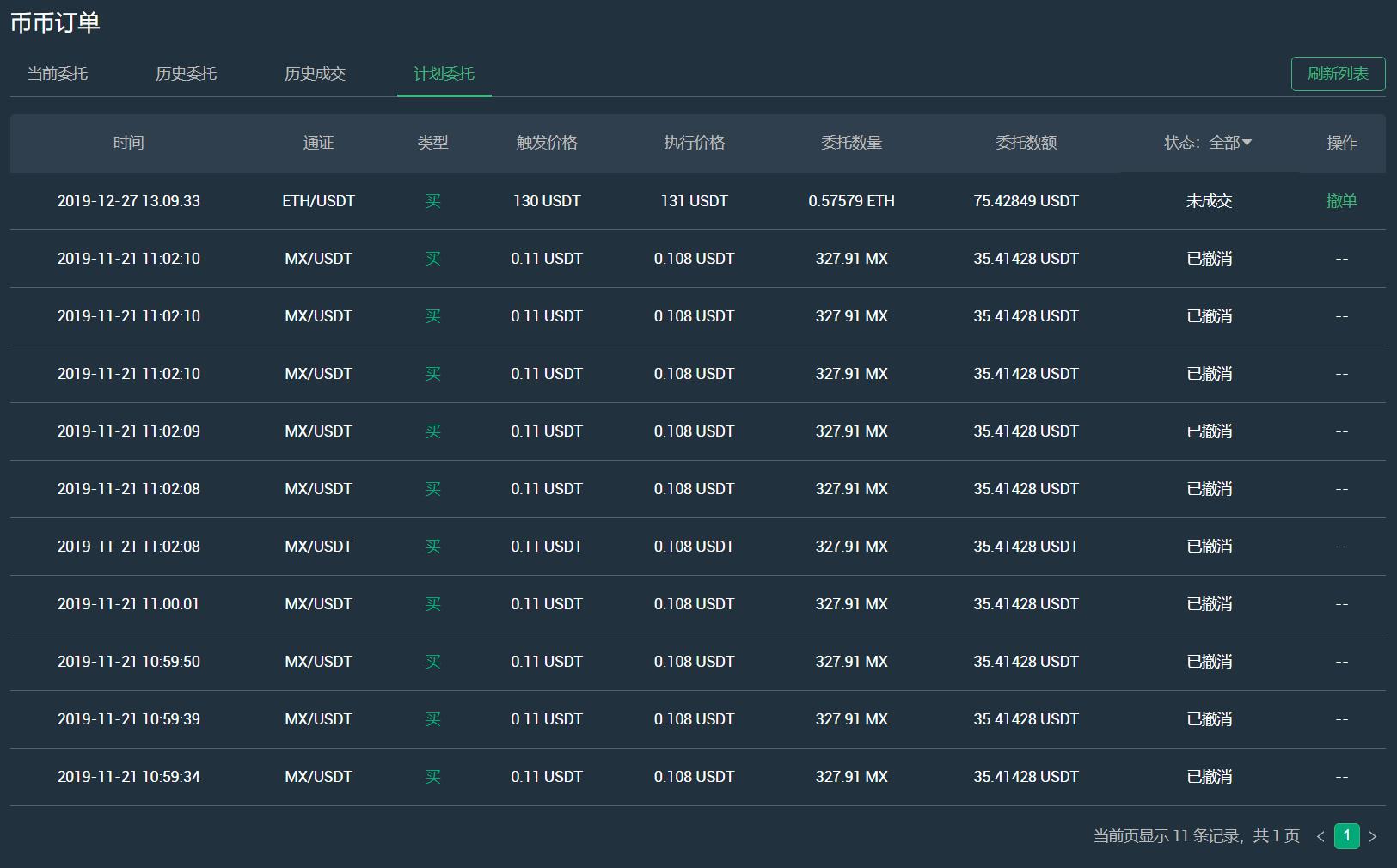The width and height of the screenshot is (1397, 868).
Task: Click the 执行价格 column header
Action: (695, 143)
